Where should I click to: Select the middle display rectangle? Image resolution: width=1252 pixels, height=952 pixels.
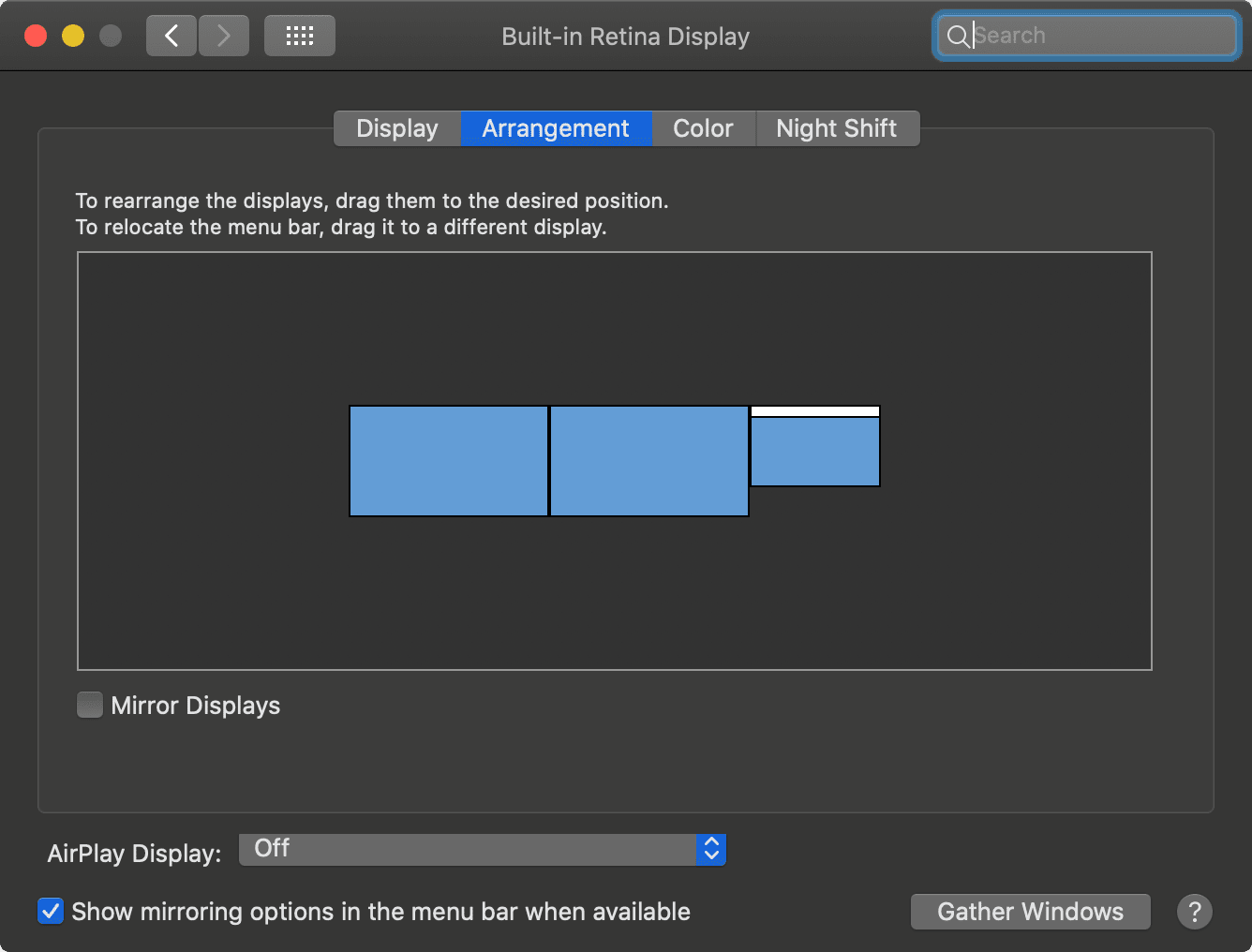point(648,461)
